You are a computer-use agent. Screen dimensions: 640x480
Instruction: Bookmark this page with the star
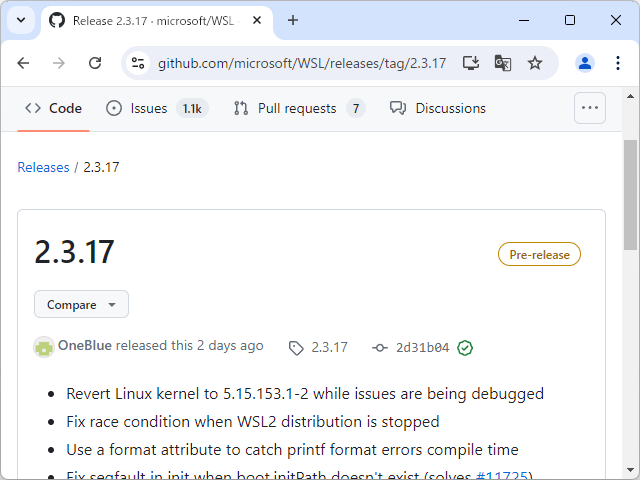pyautogui.click(x=535, y=63)
